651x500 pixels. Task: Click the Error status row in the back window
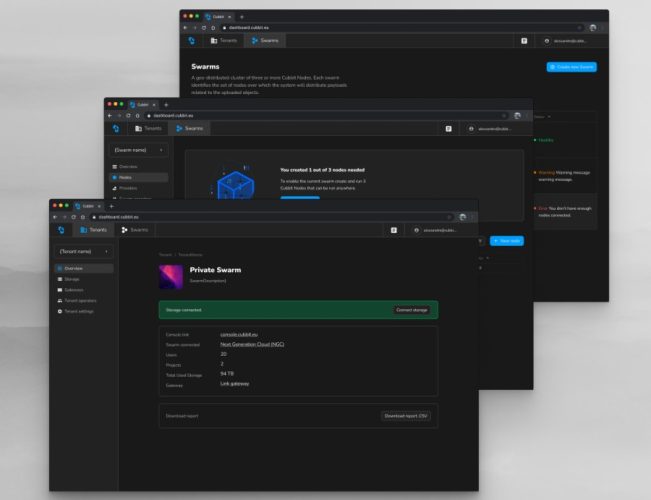coord(565,212)
